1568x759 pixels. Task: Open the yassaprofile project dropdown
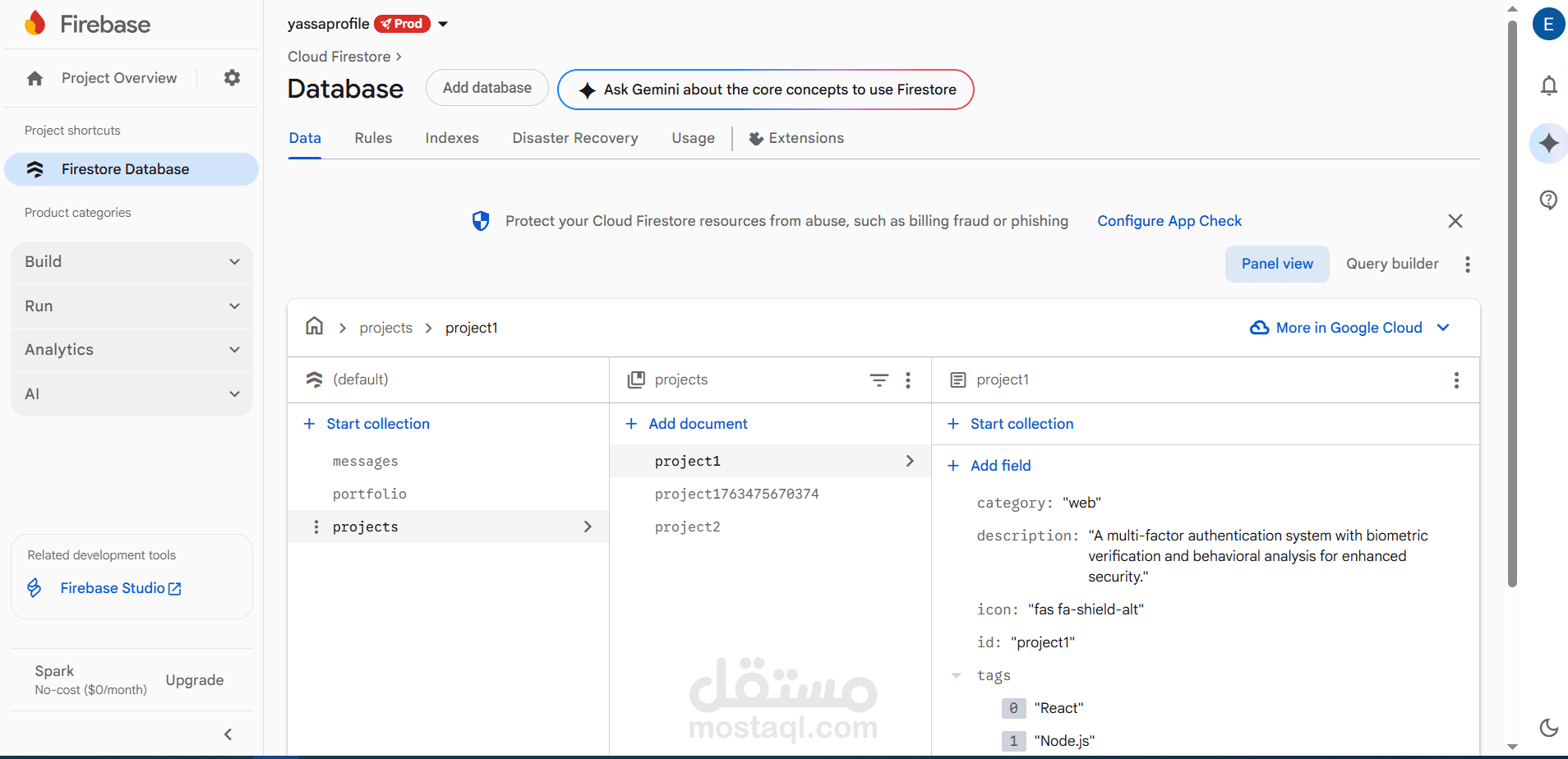[x=443, y=24]
